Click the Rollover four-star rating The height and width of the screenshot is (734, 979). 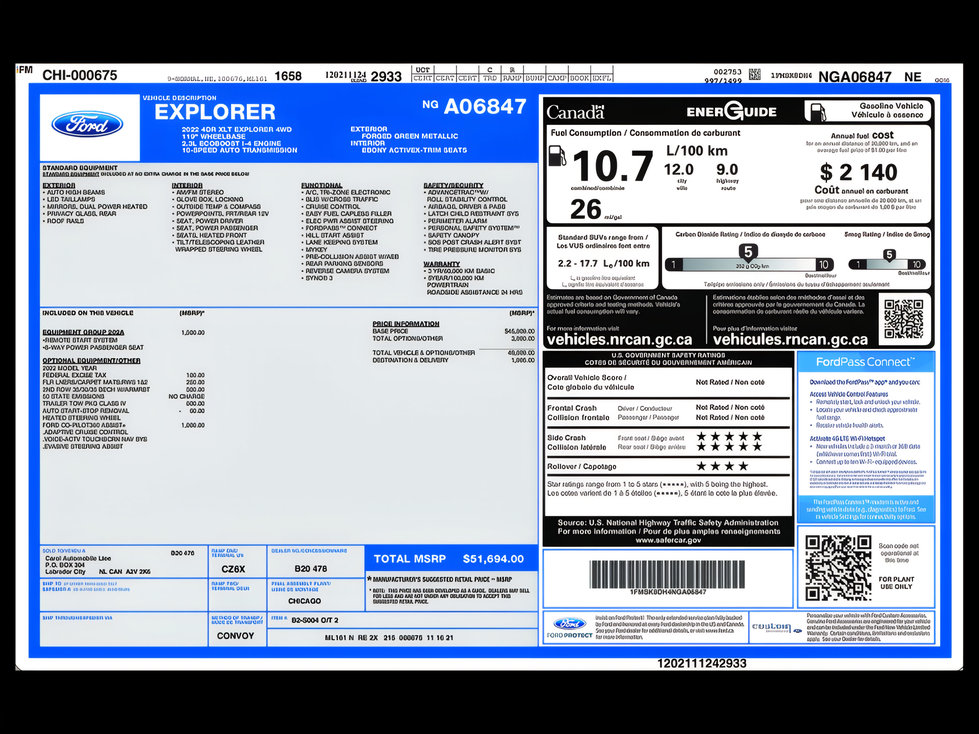[722, 466]
